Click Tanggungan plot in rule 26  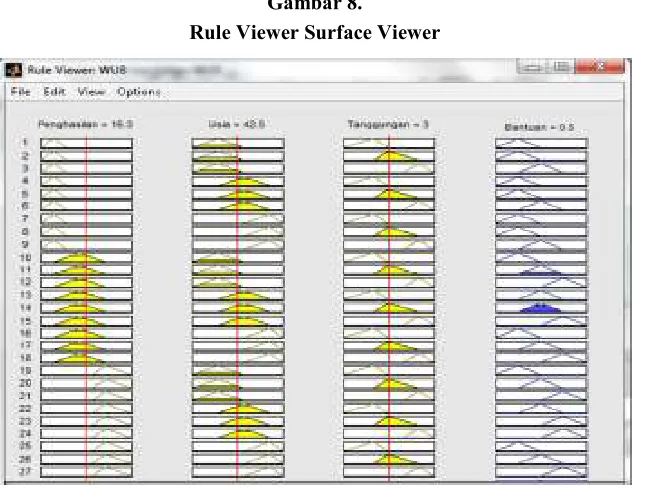pos(389,459)
